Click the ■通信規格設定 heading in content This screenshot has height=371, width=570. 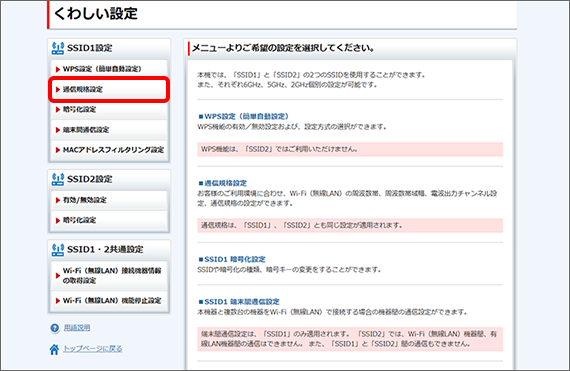click(222, 183)
